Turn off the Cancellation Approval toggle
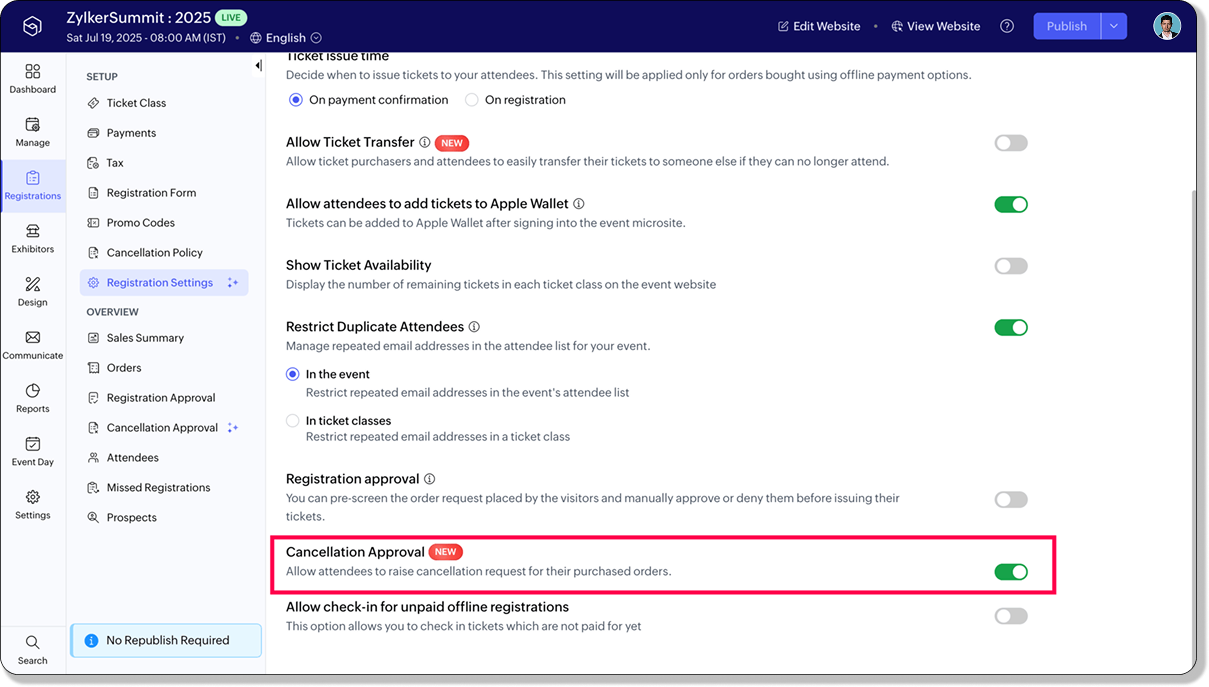Image resolution: width=1209 pixels, height=687 pixels. pos(1011,572)
